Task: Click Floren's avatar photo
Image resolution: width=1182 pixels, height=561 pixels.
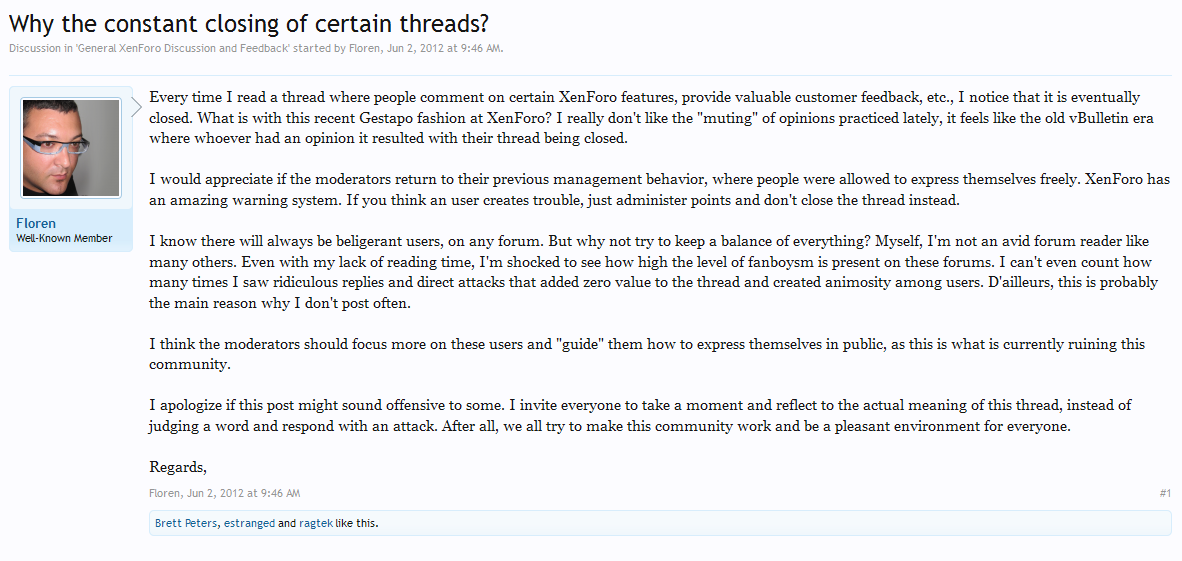Action: tap(71, 148)
